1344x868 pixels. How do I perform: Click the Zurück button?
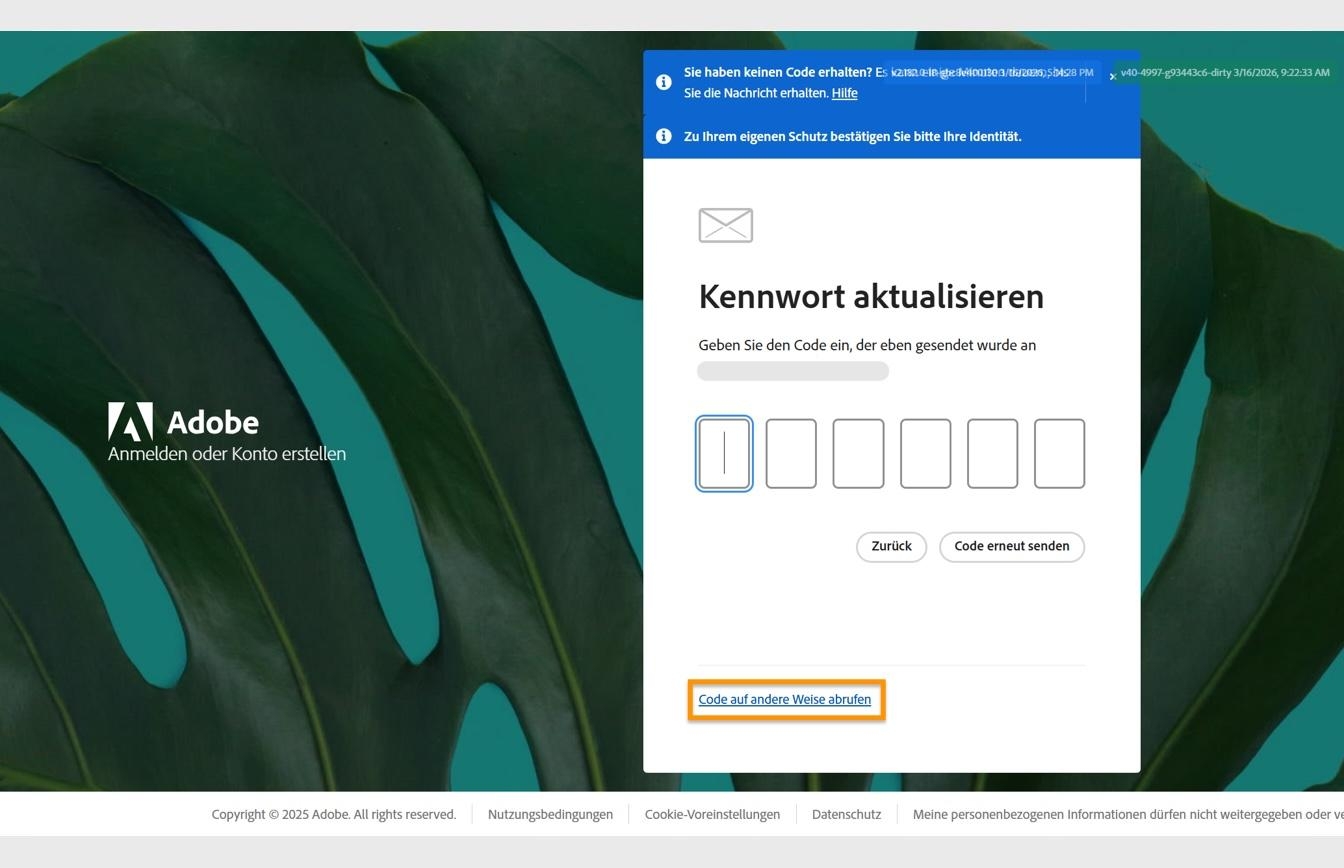tap(890, 546)
